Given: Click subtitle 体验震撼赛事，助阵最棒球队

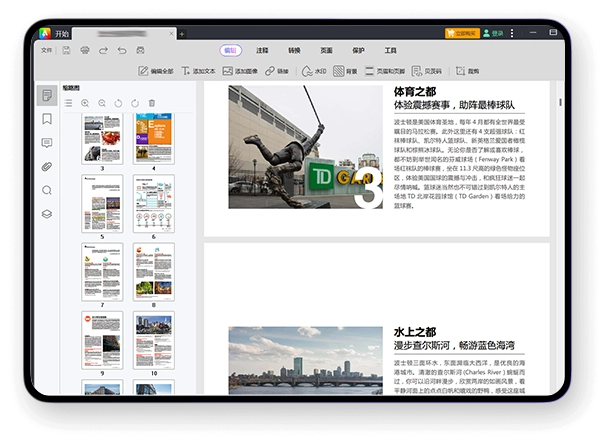Looking at the screenshot, I should (x=454, y=105).
